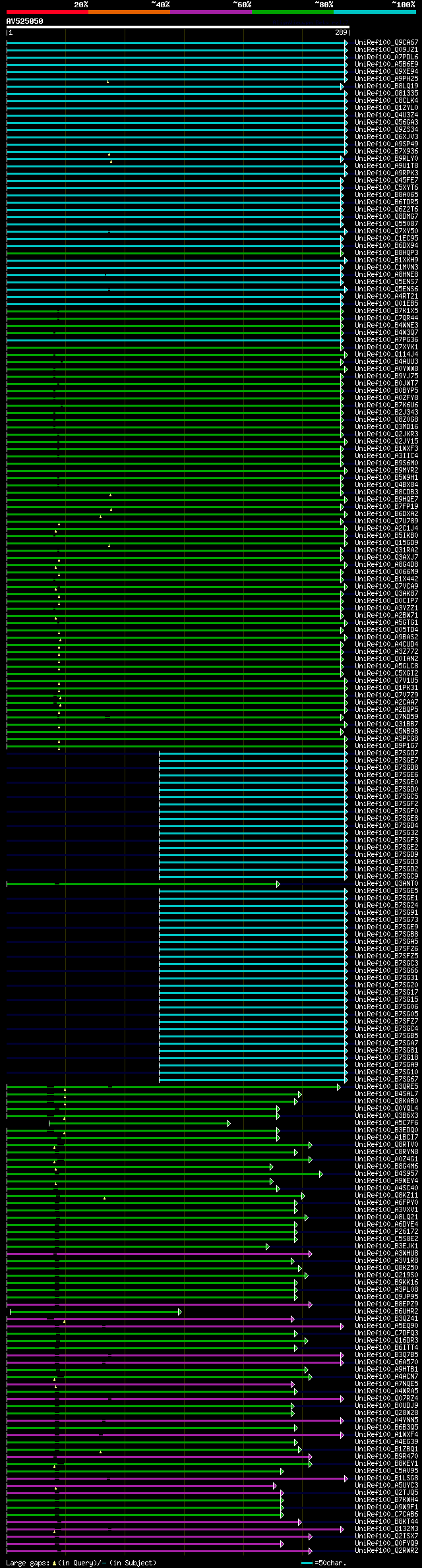Screen dimensions: 422x1568
Task: Click the green alignment bar of UniRef100_B8HQP3
Action: coord(175,253)
